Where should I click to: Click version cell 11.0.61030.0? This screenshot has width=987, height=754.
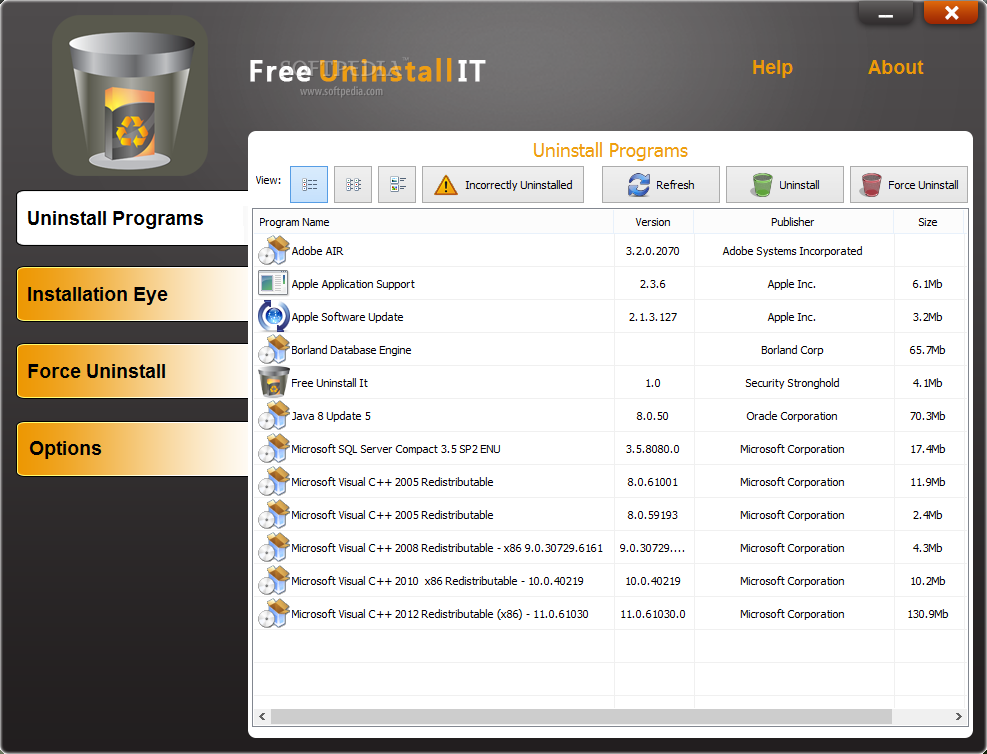pos(653,614)
